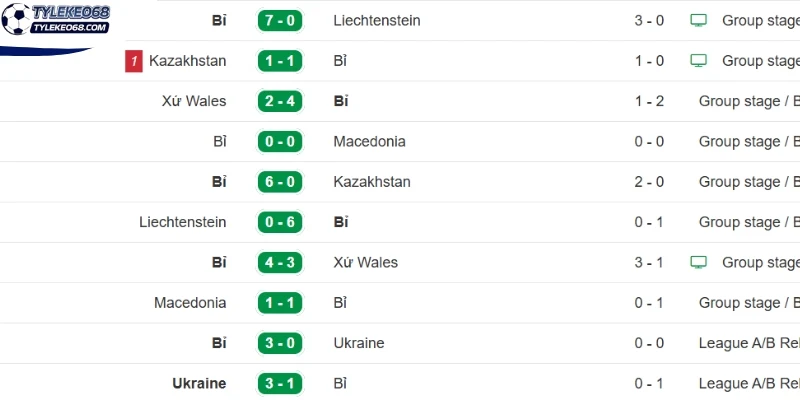Select Macedonia away team in 0-0 match
The height and width of the screenshot is (400, 800).
coord(369,141)
